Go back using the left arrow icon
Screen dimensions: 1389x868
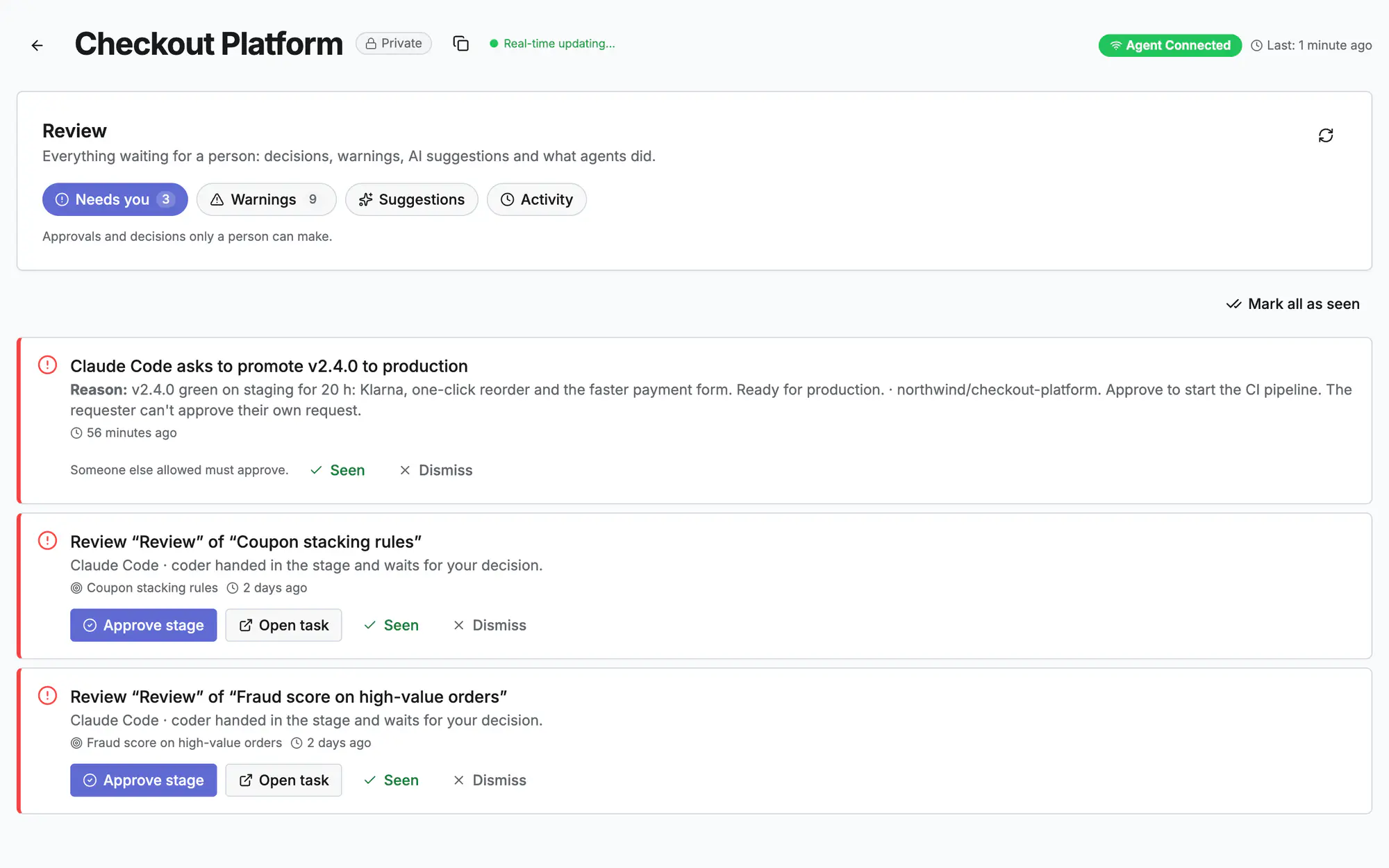pyautogui.click(x=38, y=45)
